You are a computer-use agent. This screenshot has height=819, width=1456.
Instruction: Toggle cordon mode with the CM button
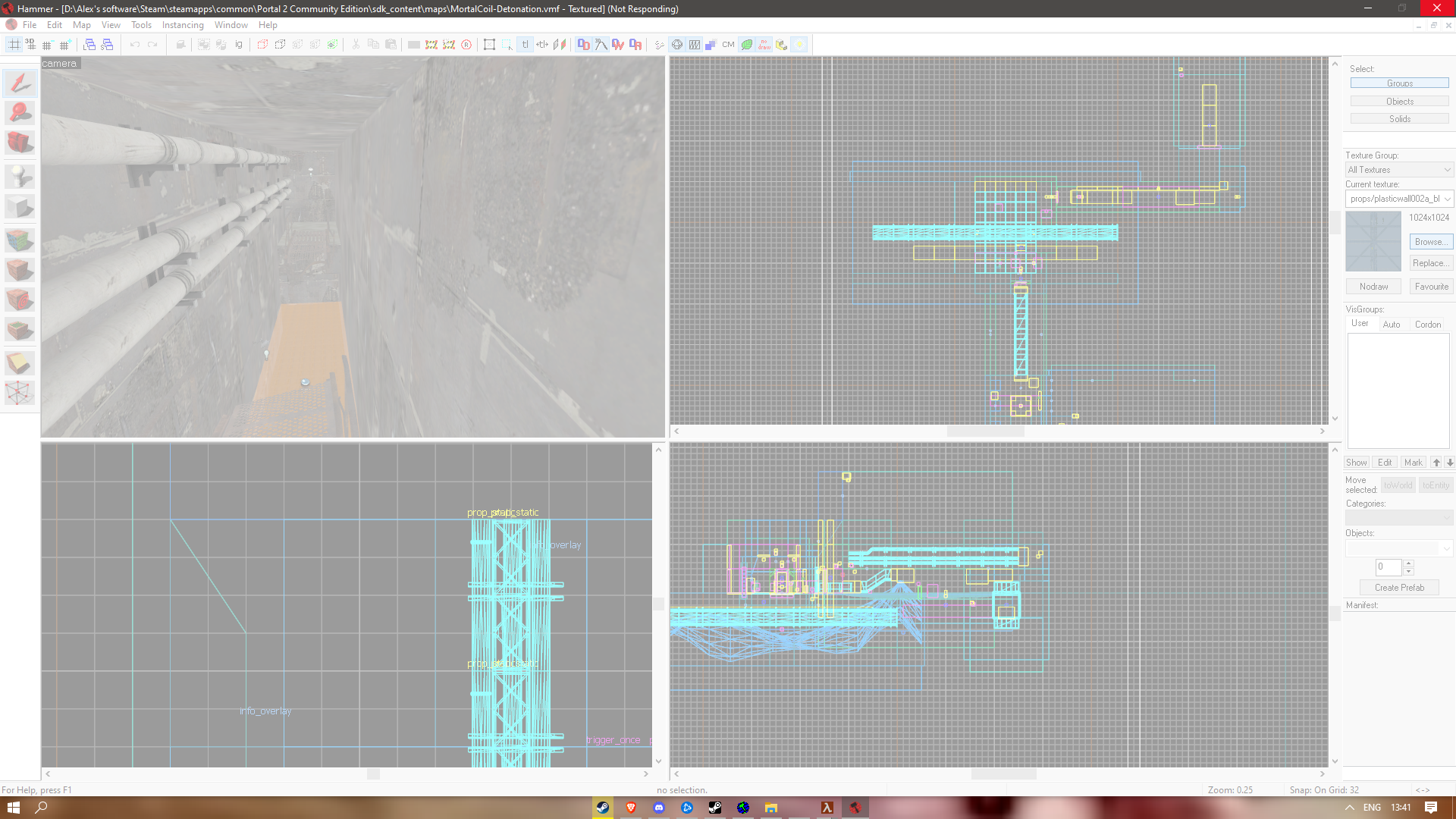(727, 45)
